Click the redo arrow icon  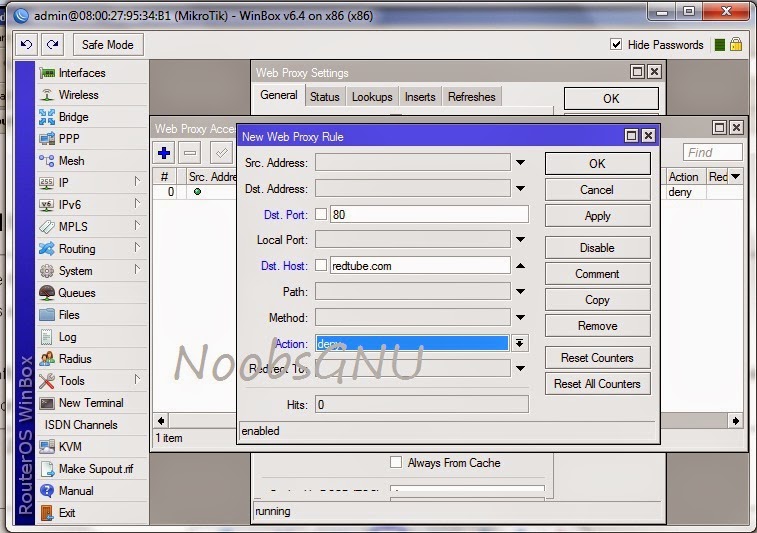pyautogui.click(x=53, y=45)
